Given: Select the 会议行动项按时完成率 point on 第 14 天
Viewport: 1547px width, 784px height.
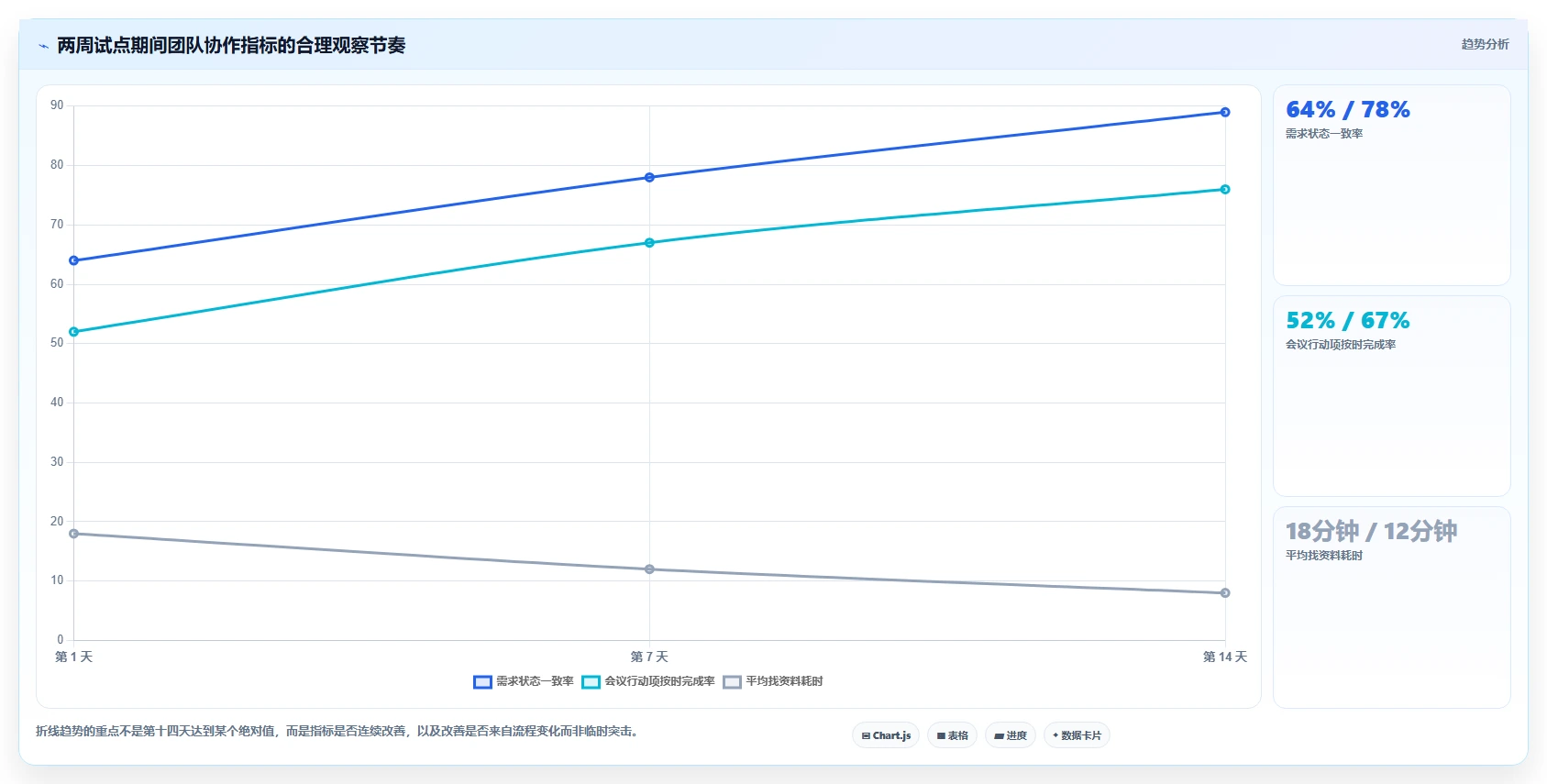Looking at the screenshot, I should click(x=1225, y=189).
